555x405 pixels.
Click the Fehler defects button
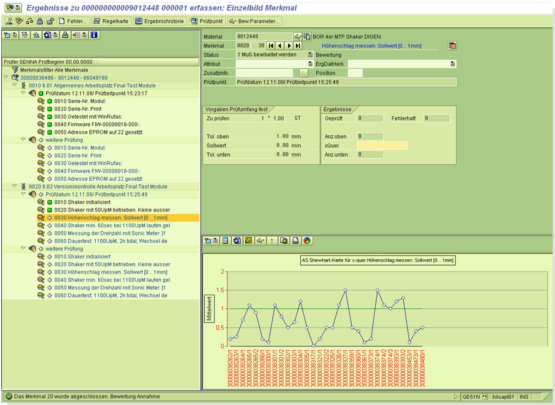tap(73, 21)
